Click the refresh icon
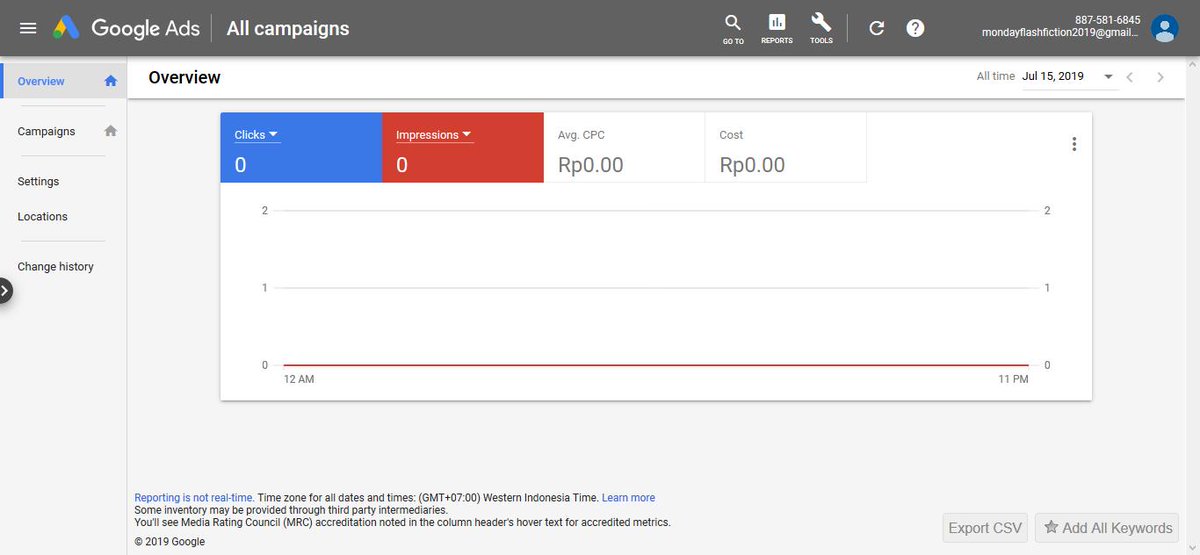1200x555 pixels. (877, 28)
